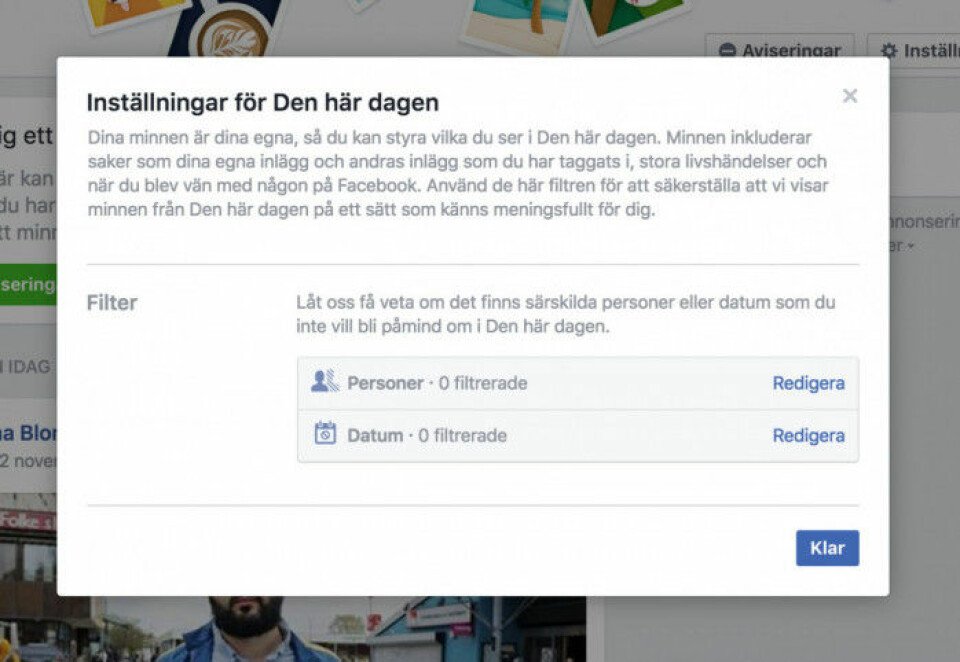The height and width of the screenshot is (662, 960).
Task: Click the people icon beside Personer
Action: [325, 381]
